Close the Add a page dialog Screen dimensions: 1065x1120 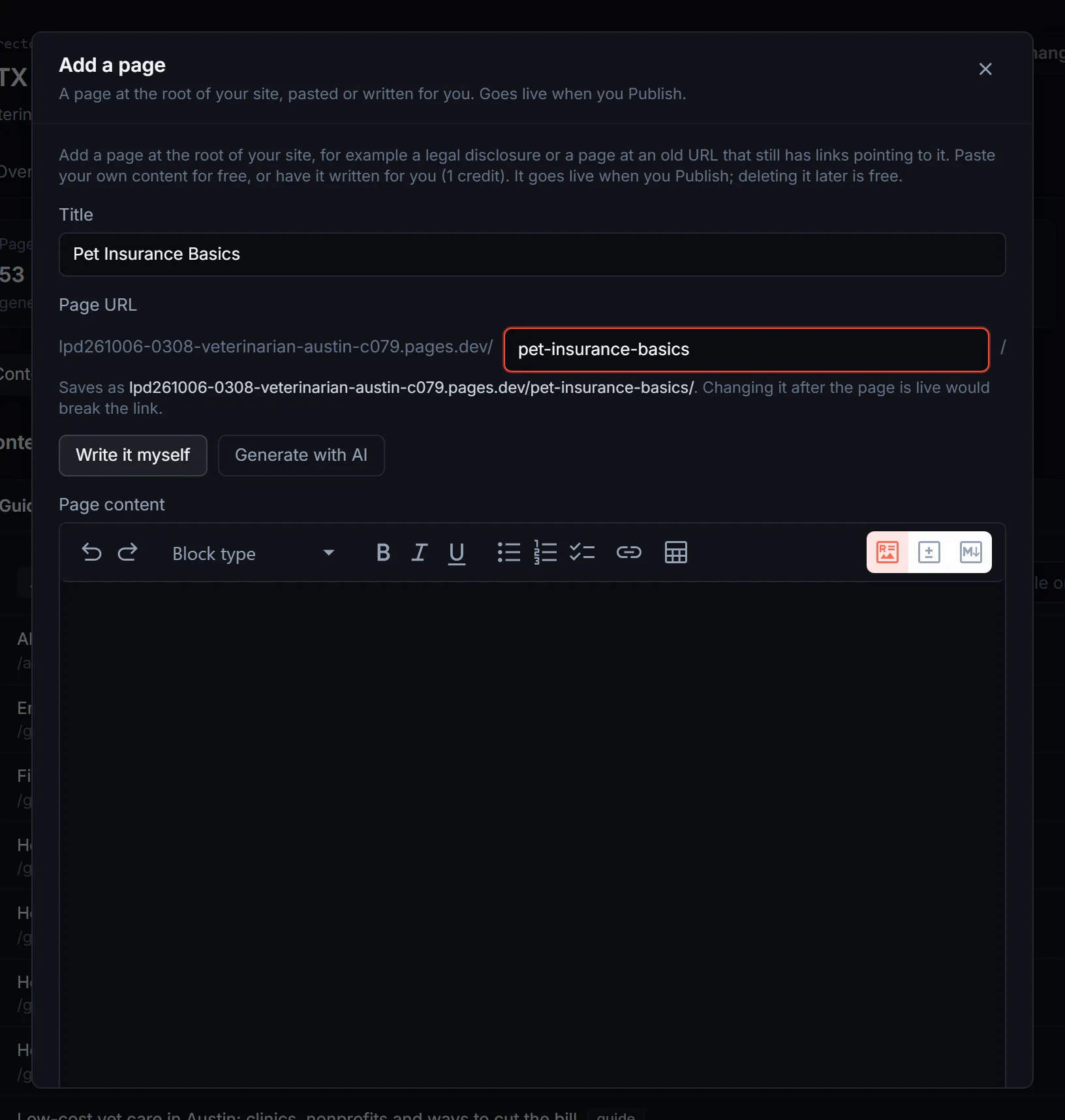pos(985,69)
